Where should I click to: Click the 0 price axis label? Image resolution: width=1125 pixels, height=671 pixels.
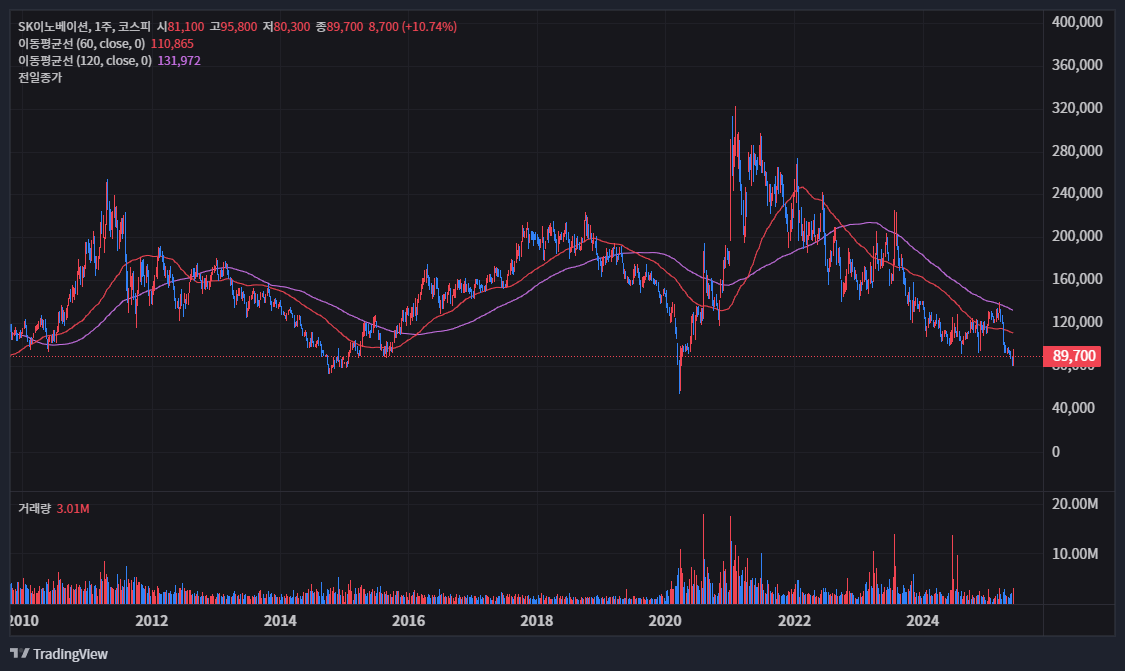1055,451
